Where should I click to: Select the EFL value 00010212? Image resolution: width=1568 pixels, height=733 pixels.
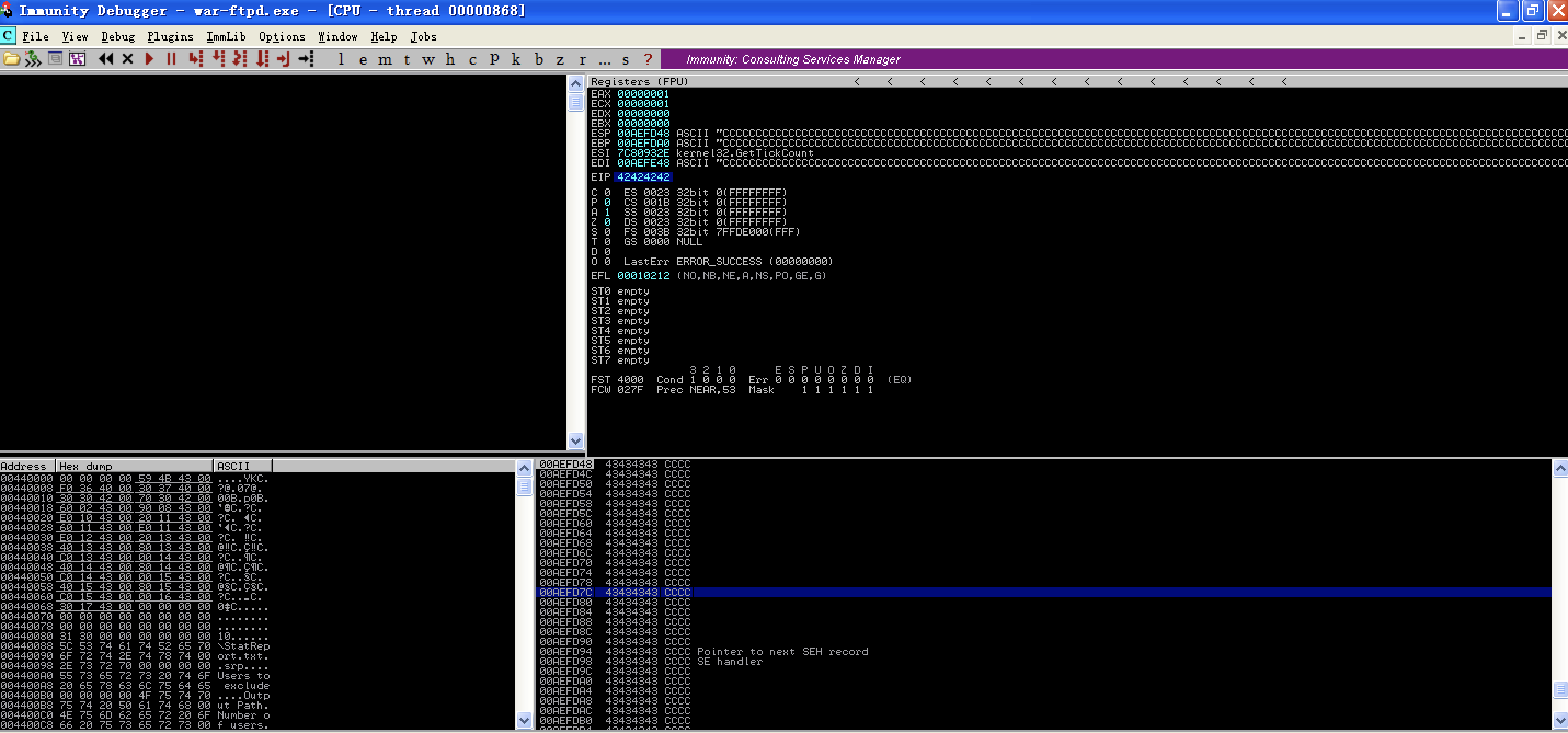point(643,276)
